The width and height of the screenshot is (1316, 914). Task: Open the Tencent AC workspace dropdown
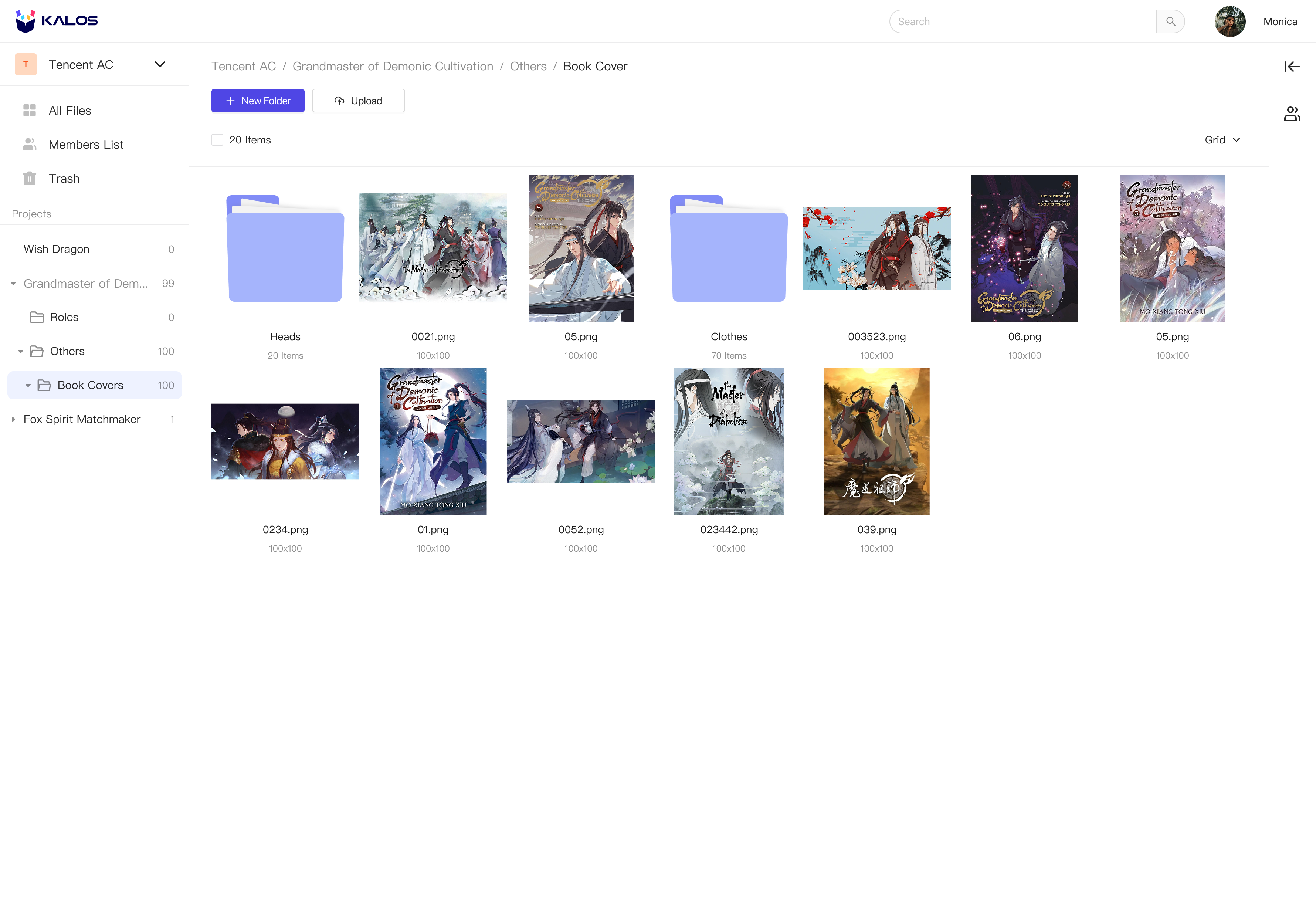[x=160, y=64]
